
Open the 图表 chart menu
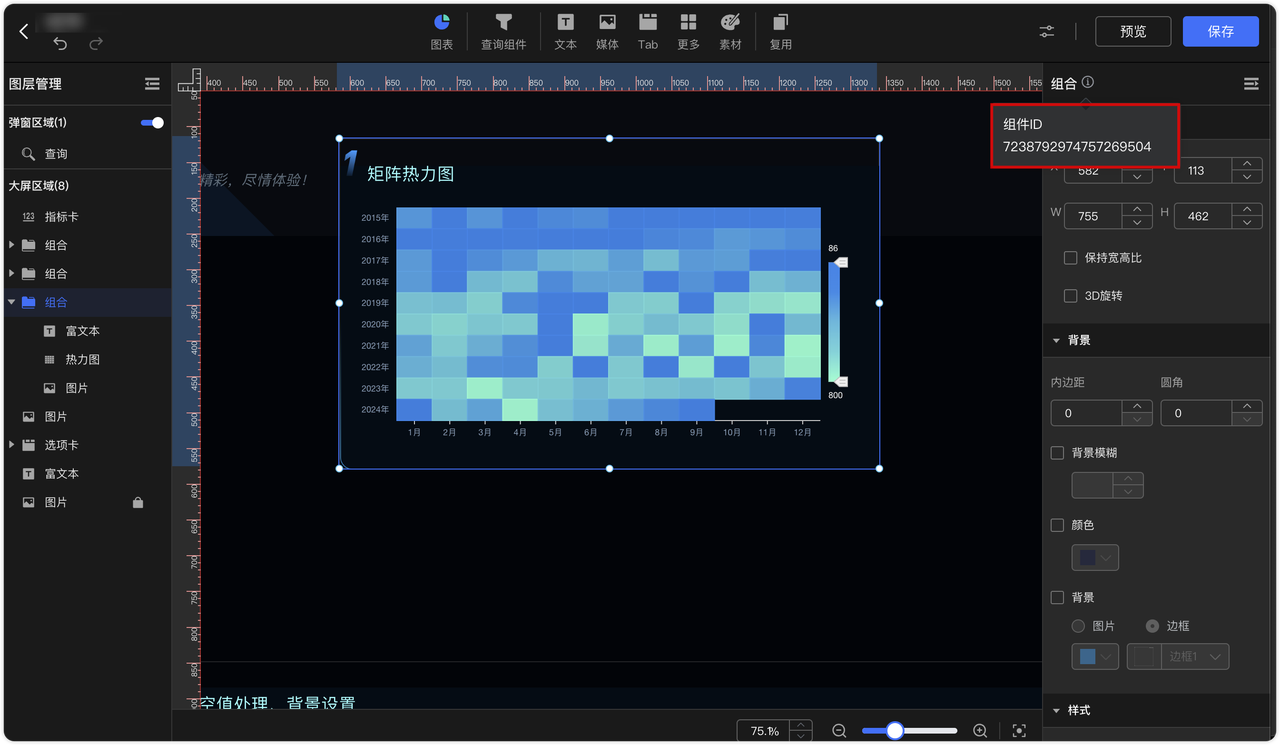click(x=442, y=32)
